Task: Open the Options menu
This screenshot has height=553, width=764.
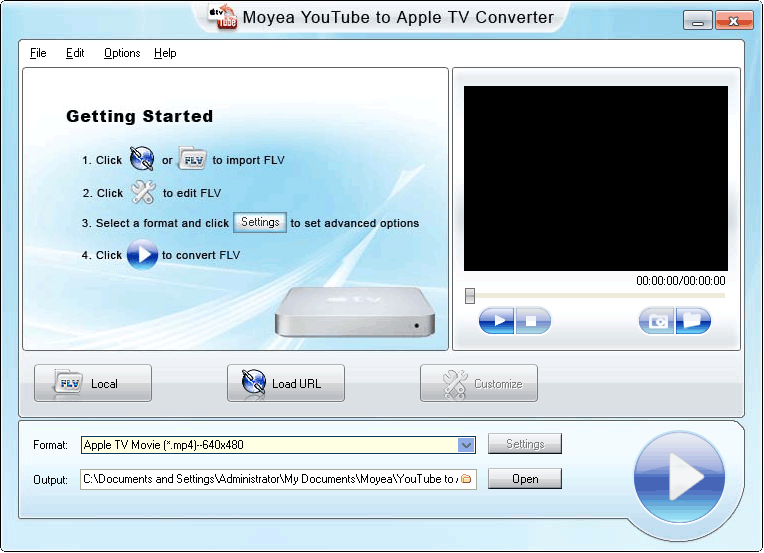Action: (x=122, y=53)
